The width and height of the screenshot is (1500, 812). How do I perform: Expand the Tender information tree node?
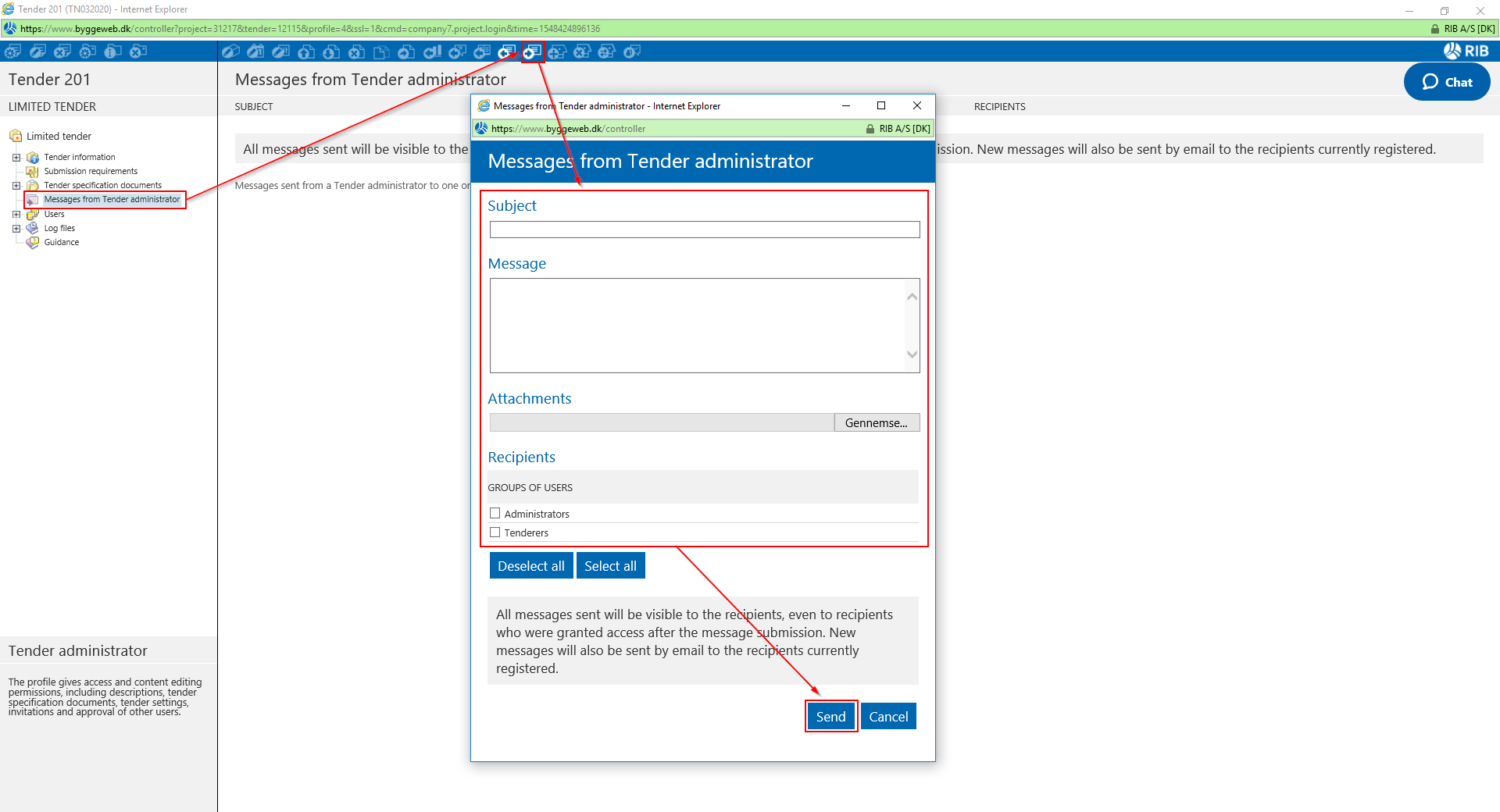point(16,158)
